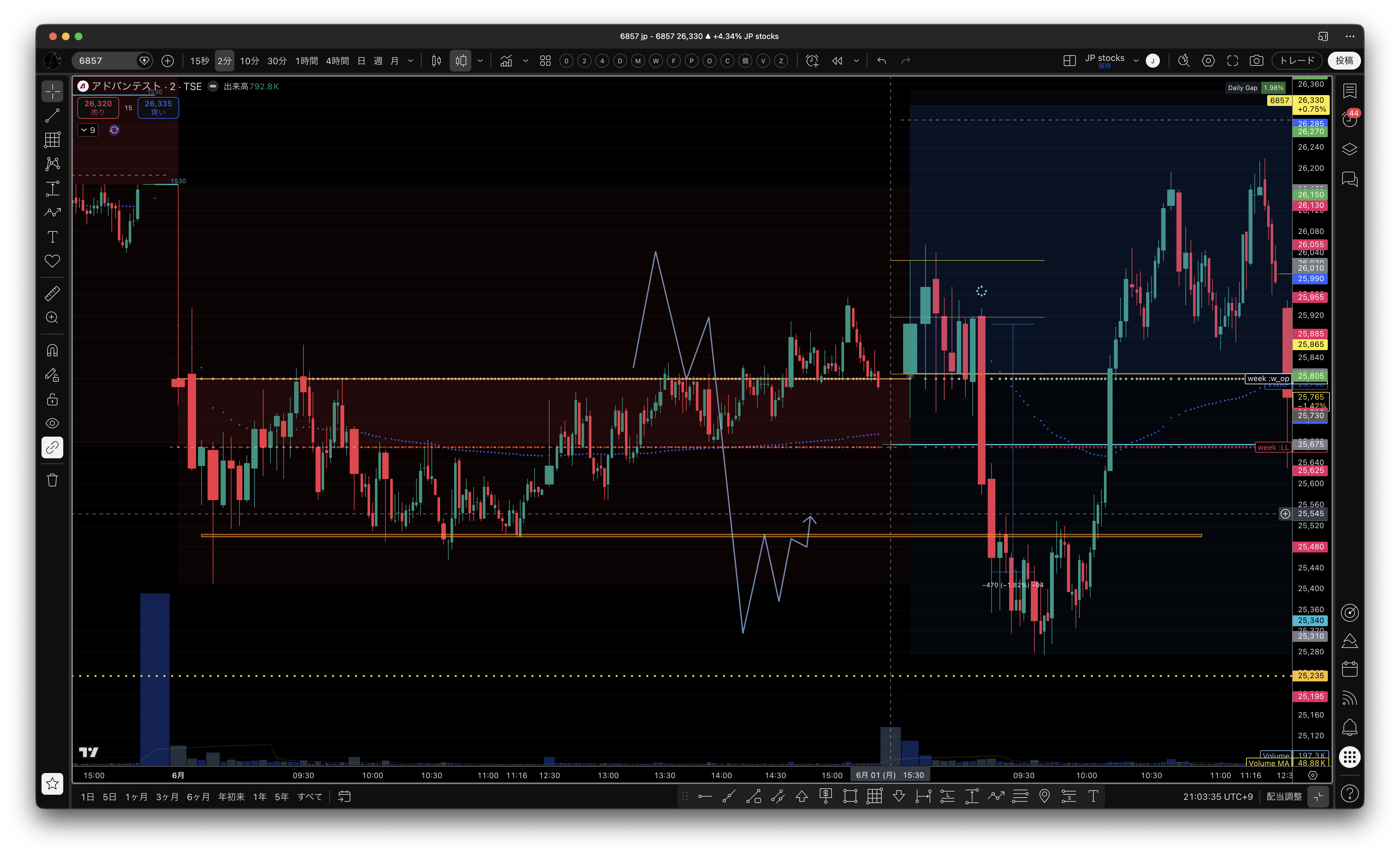The height and width of the screenshot is (856, 1400).
Task: Open the favorites star toolbar button
Action: pos(52,784)
